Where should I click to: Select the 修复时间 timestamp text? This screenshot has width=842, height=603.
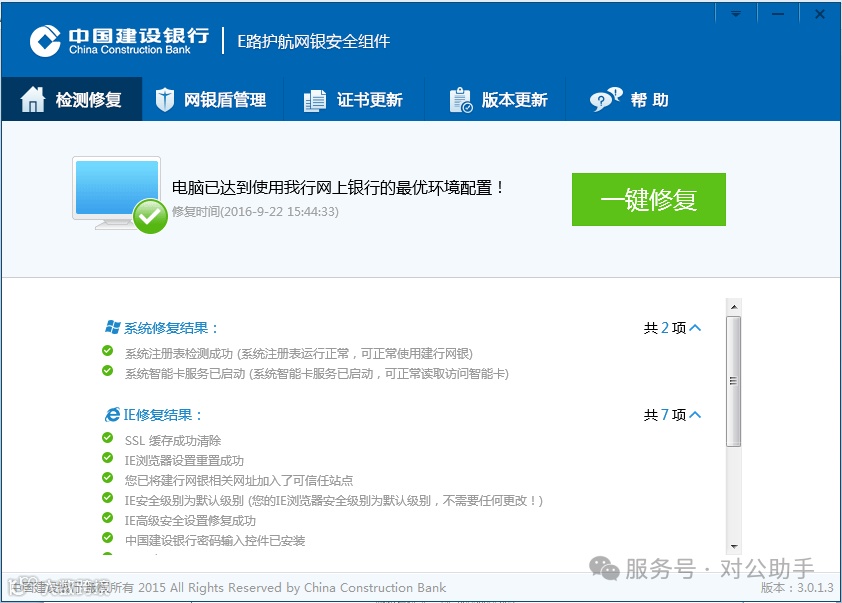pyautogui.click(x=255, y=212)
